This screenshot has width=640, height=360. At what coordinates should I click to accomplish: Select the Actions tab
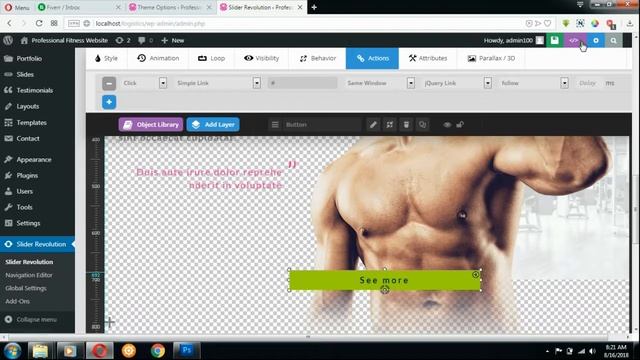click(372, 58)
